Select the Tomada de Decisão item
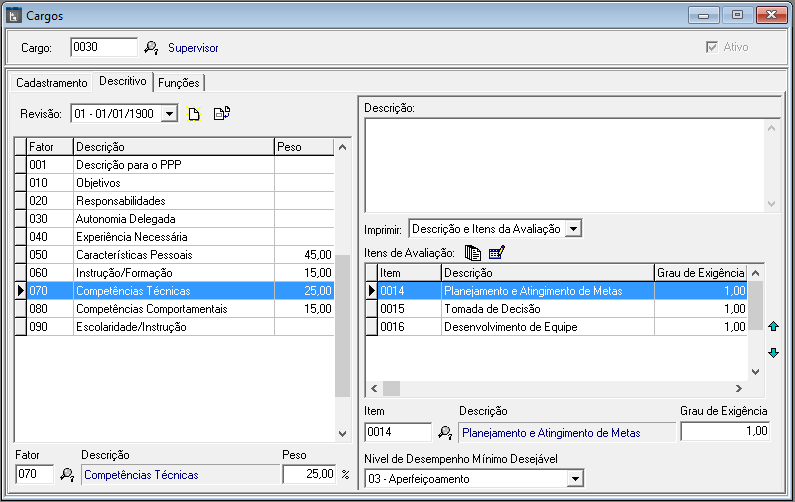795x502 pixels. 556,309
